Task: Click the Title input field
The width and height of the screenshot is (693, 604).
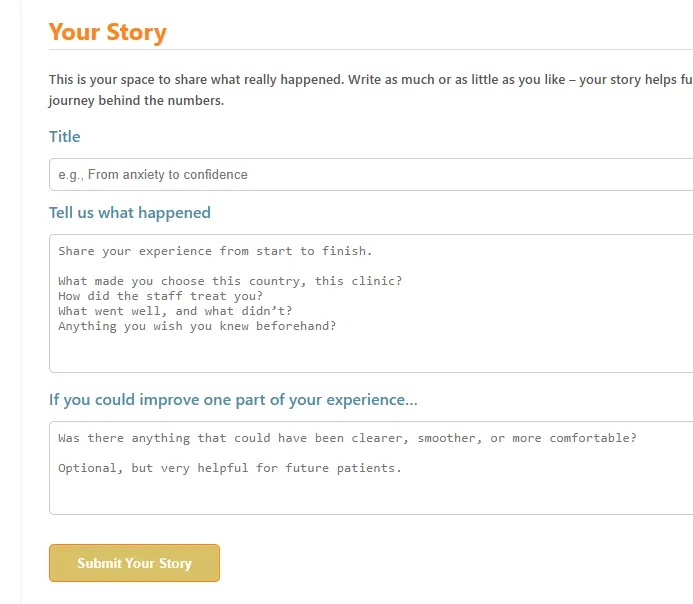Action: click(x=371, y=175)
